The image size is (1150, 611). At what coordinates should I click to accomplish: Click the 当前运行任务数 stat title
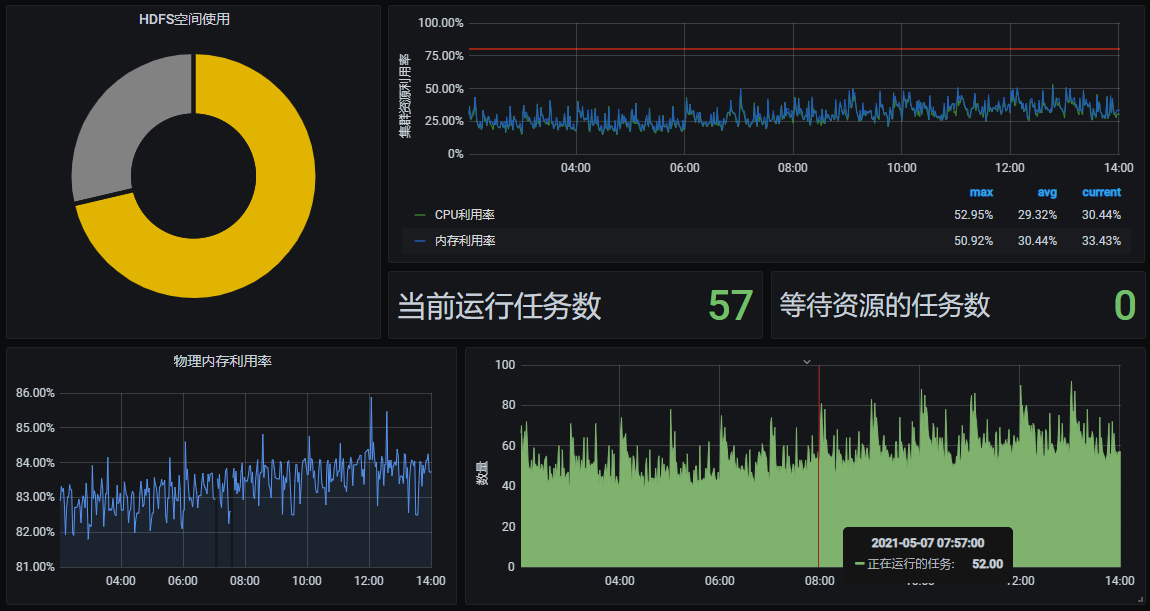click(499, 306)
